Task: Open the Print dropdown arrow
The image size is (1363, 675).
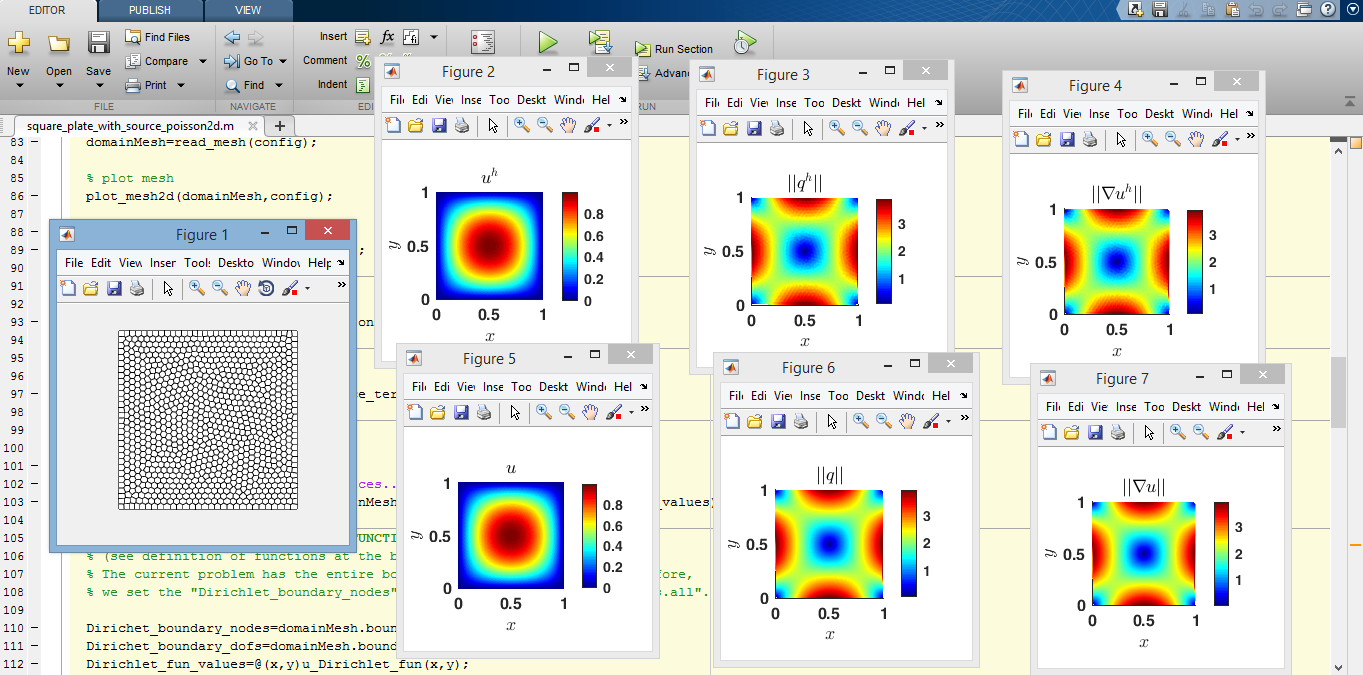Action: (181, 85)
